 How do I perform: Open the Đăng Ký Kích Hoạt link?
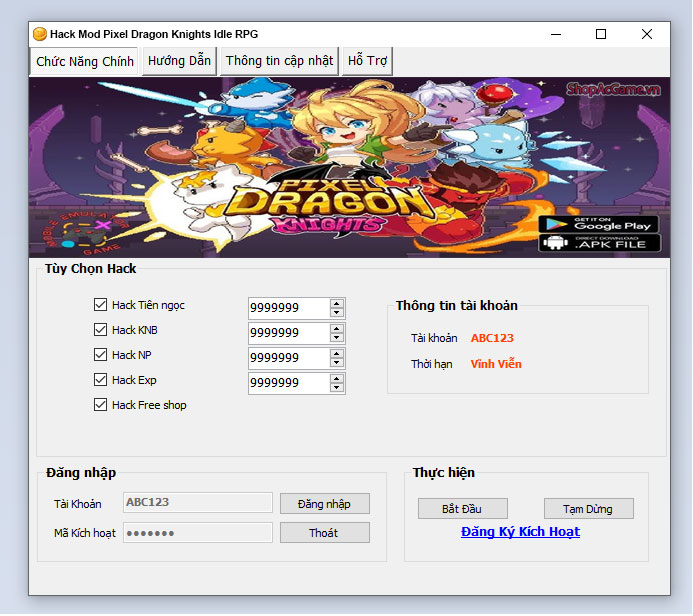tap(520, 532)
